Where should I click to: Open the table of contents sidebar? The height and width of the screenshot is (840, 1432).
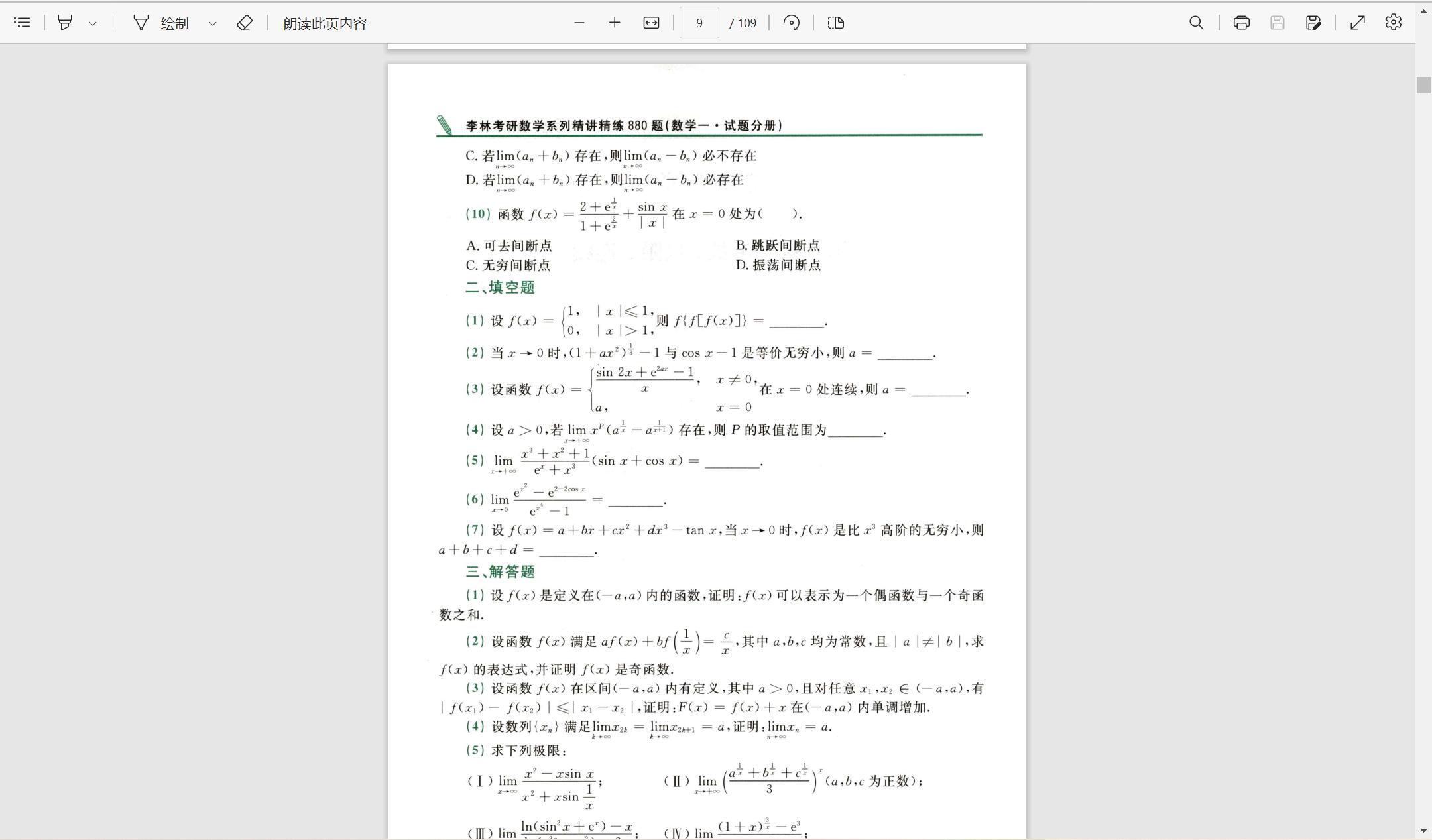pos(22,23)
